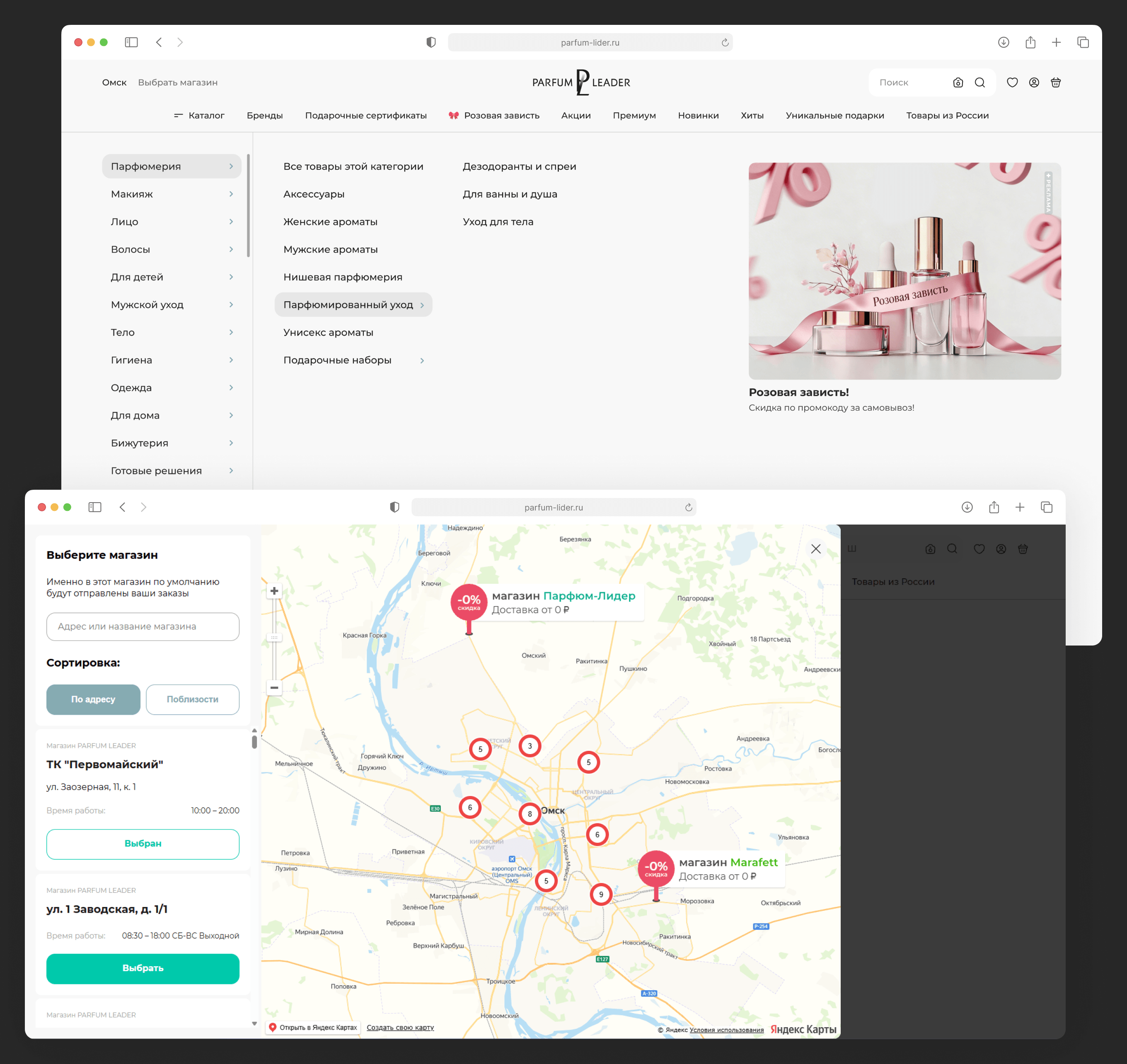Expand Парфюмированный уход subcategory
The image size is (1127, 1064).
click(353, 305)
